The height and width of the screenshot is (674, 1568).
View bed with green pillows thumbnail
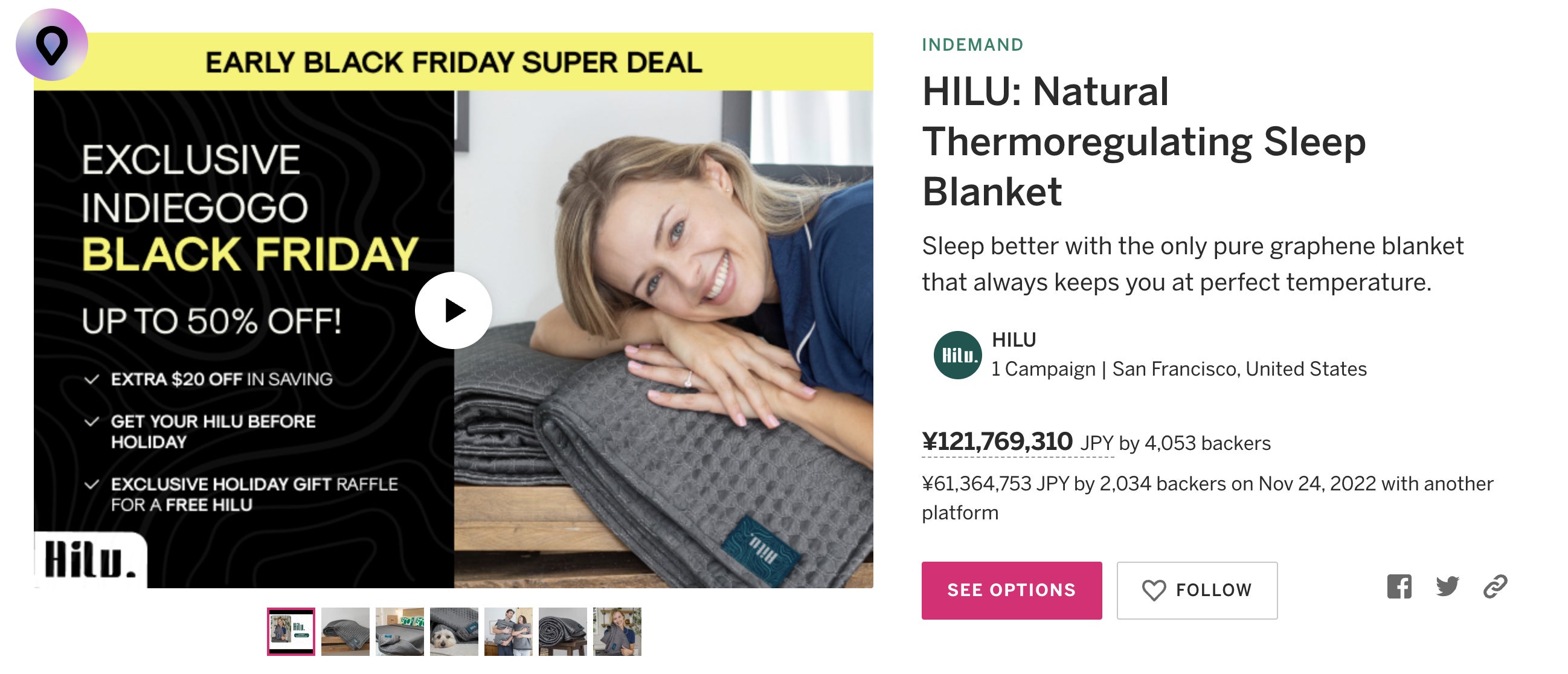pos(399,631)
